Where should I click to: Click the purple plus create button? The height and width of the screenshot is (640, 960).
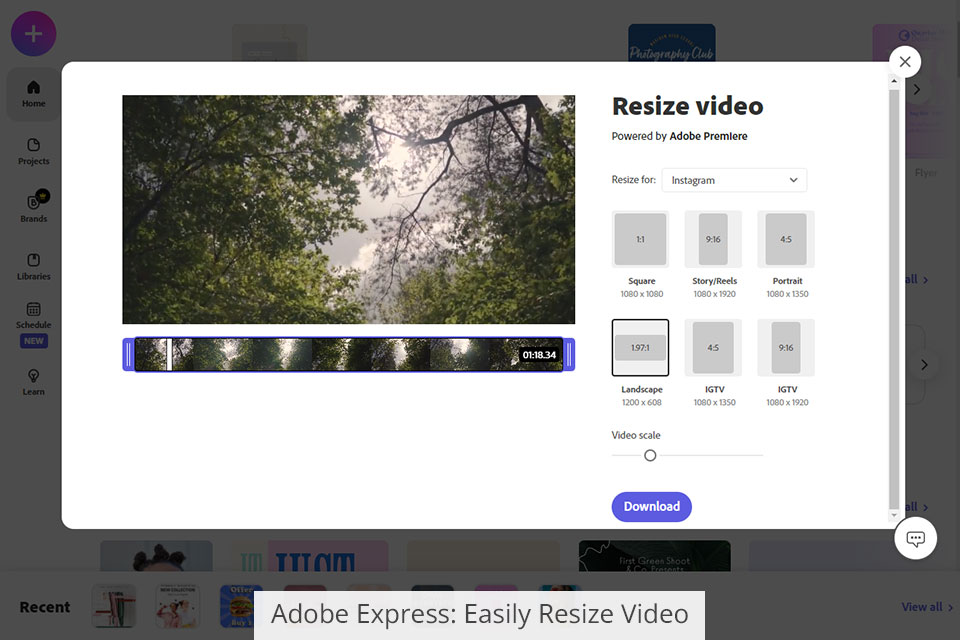(34, 34)
